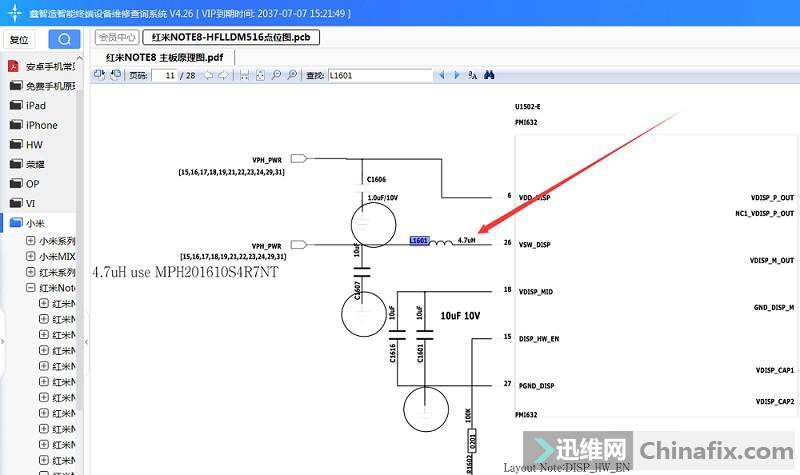Viewport: 800px width, 475px height.
Task: Find previous match with blue left arrow
Action: pyautogui.click(x=442, y=75)
